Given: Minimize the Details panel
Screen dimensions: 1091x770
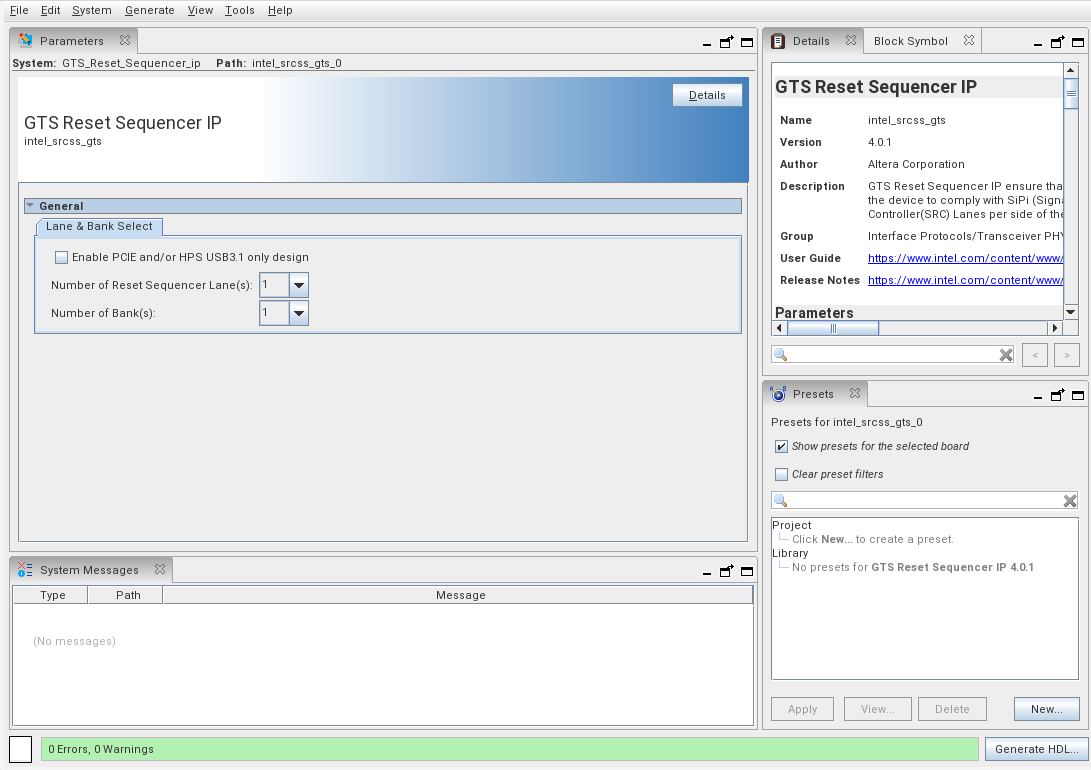Looking at the screenshot, I should tap(1037, 44).
